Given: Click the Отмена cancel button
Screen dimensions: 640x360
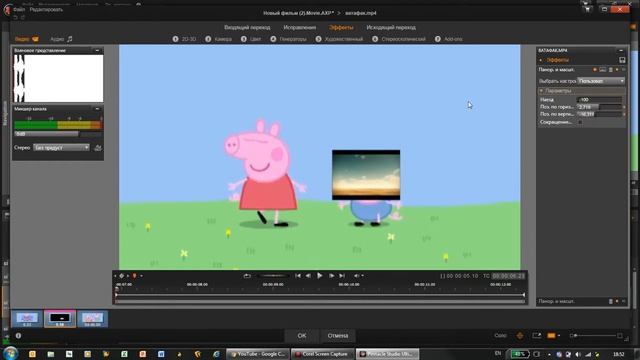Looking at the screenshot, I should pyautogui.click(x=338, y=336).
